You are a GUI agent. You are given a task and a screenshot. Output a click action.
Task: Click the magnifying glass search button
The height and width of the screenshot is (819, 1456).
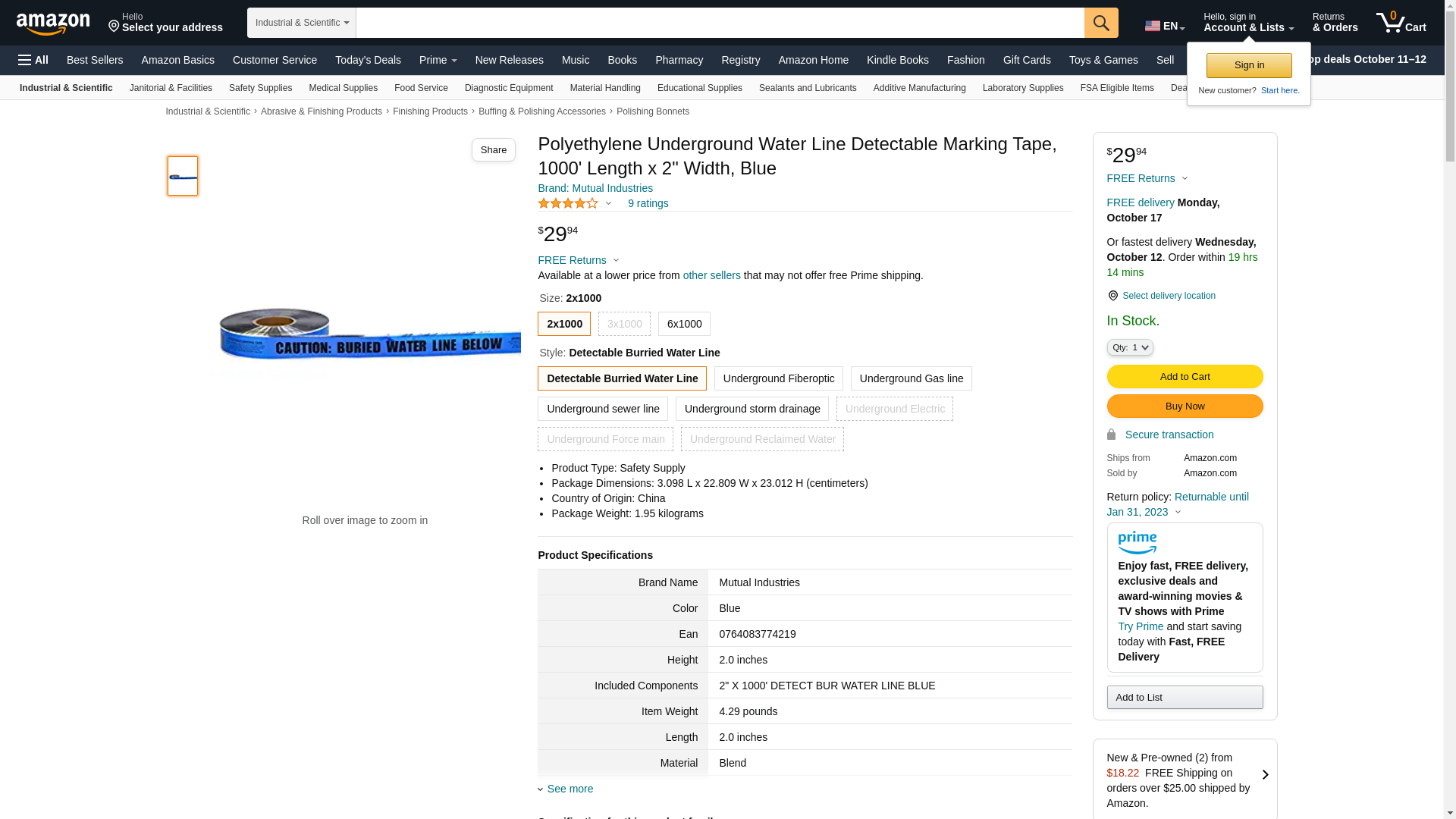(x=1100, y=23)
